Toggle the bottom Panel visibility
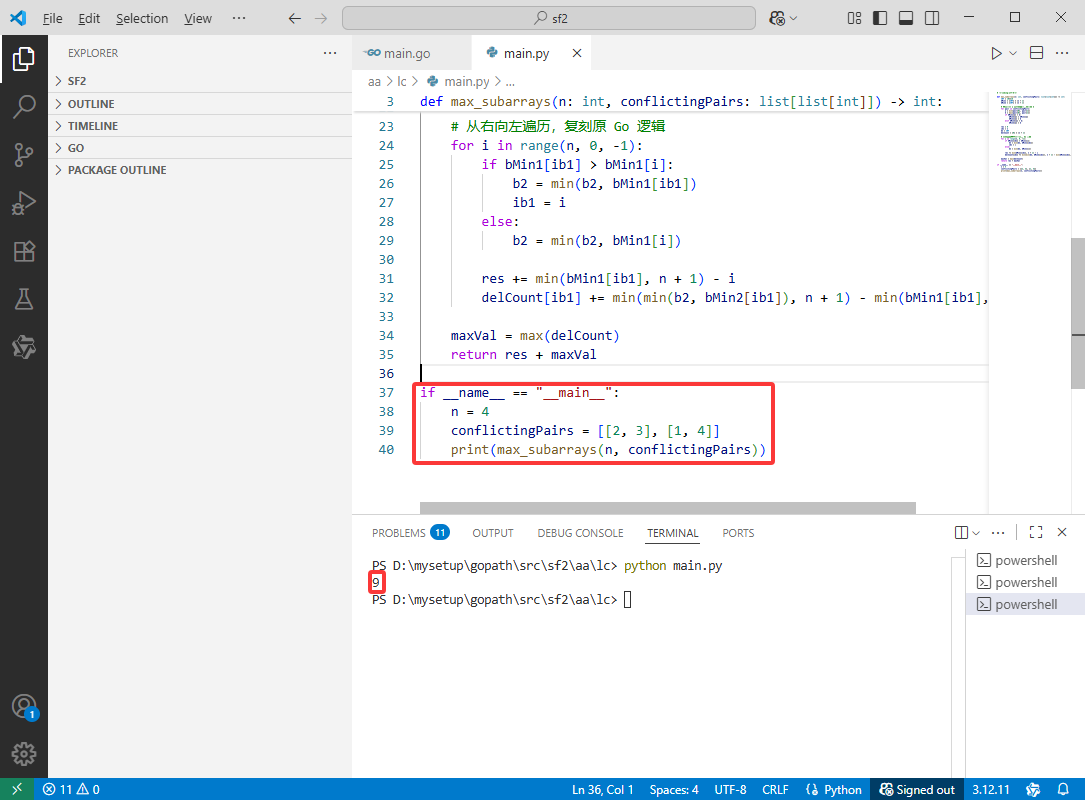 [906, 18]
